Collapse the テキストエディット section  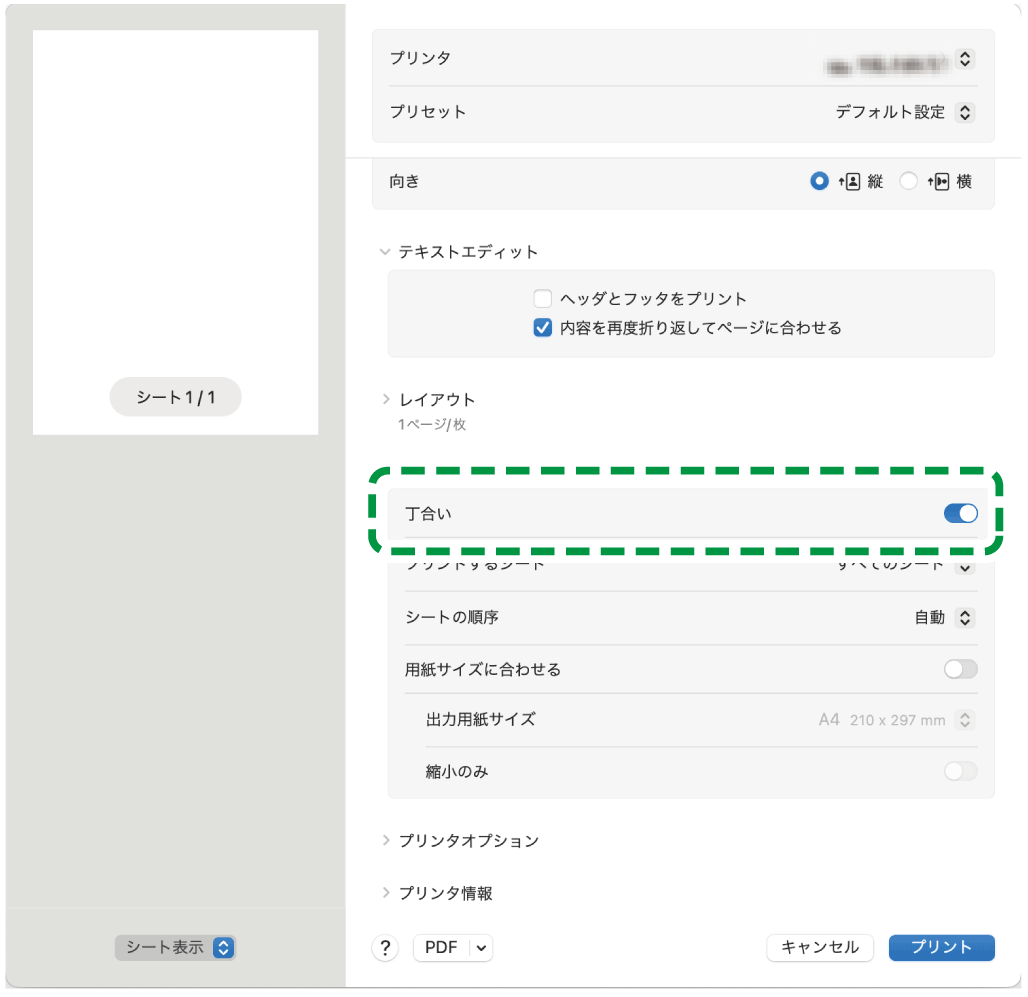click(x=386, y=252)
